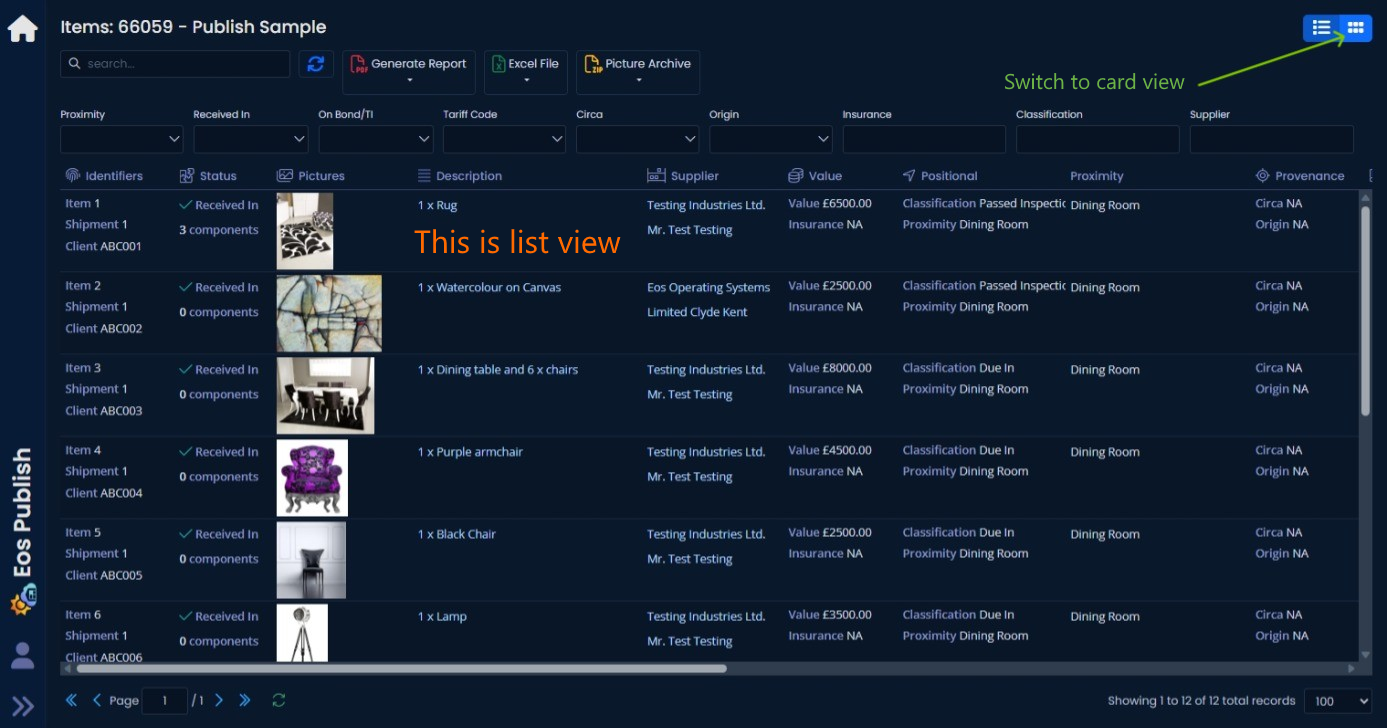
Task: Open the page size dropdown showing 100
Action: (1342, 701)
